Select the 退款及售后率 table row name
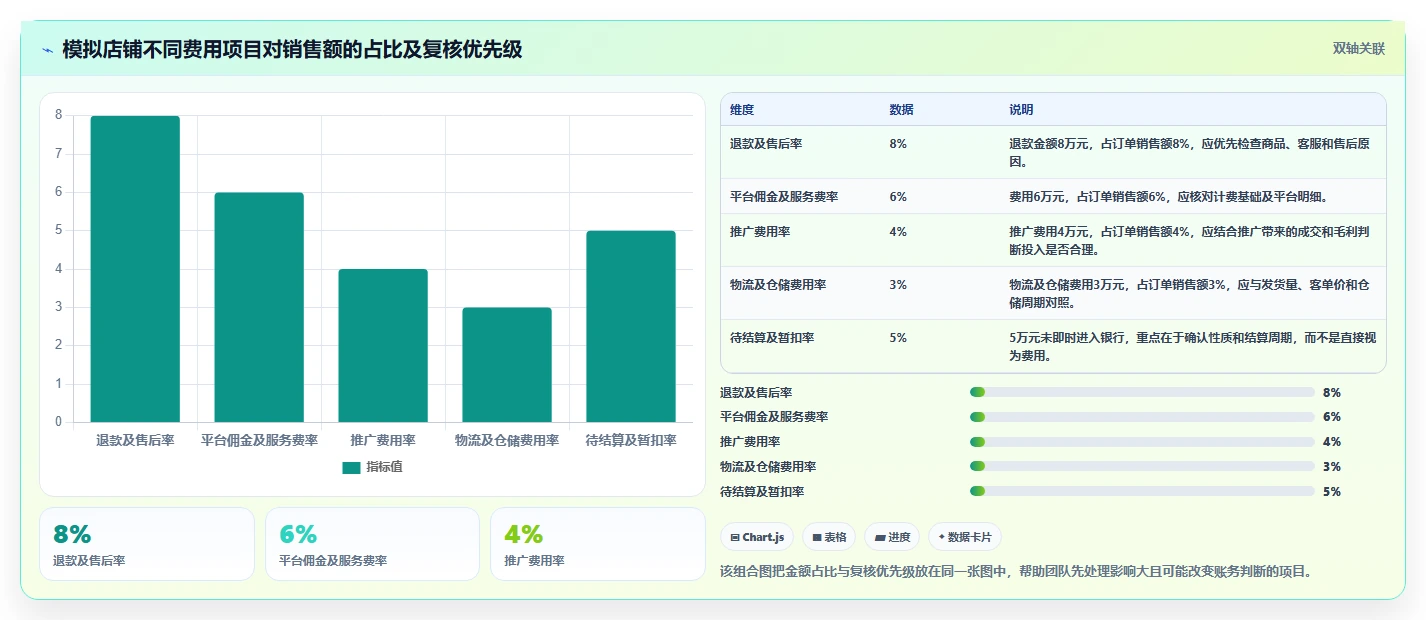 click(766, 144)
